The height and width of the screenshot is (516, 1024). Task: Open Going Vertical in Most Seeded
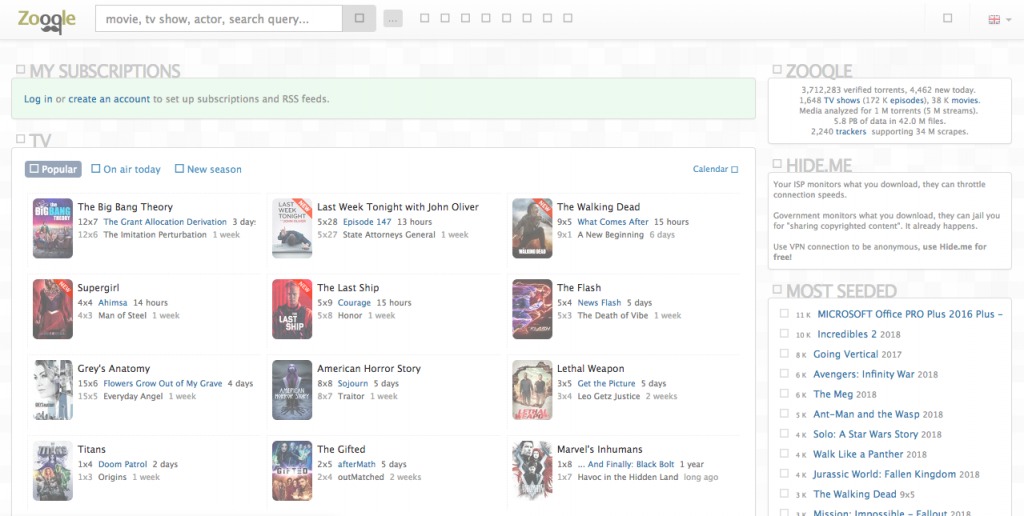(x=845, y=355)
